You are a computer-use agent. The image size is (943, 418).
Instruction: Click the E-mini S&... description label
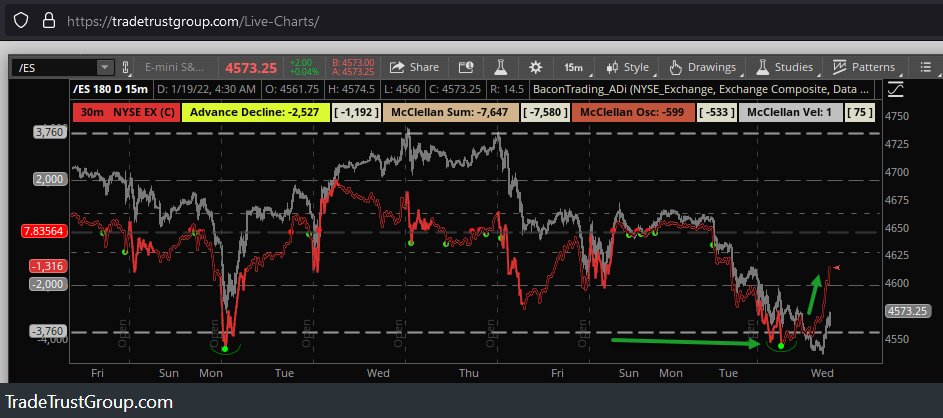[x=174, y=67]
